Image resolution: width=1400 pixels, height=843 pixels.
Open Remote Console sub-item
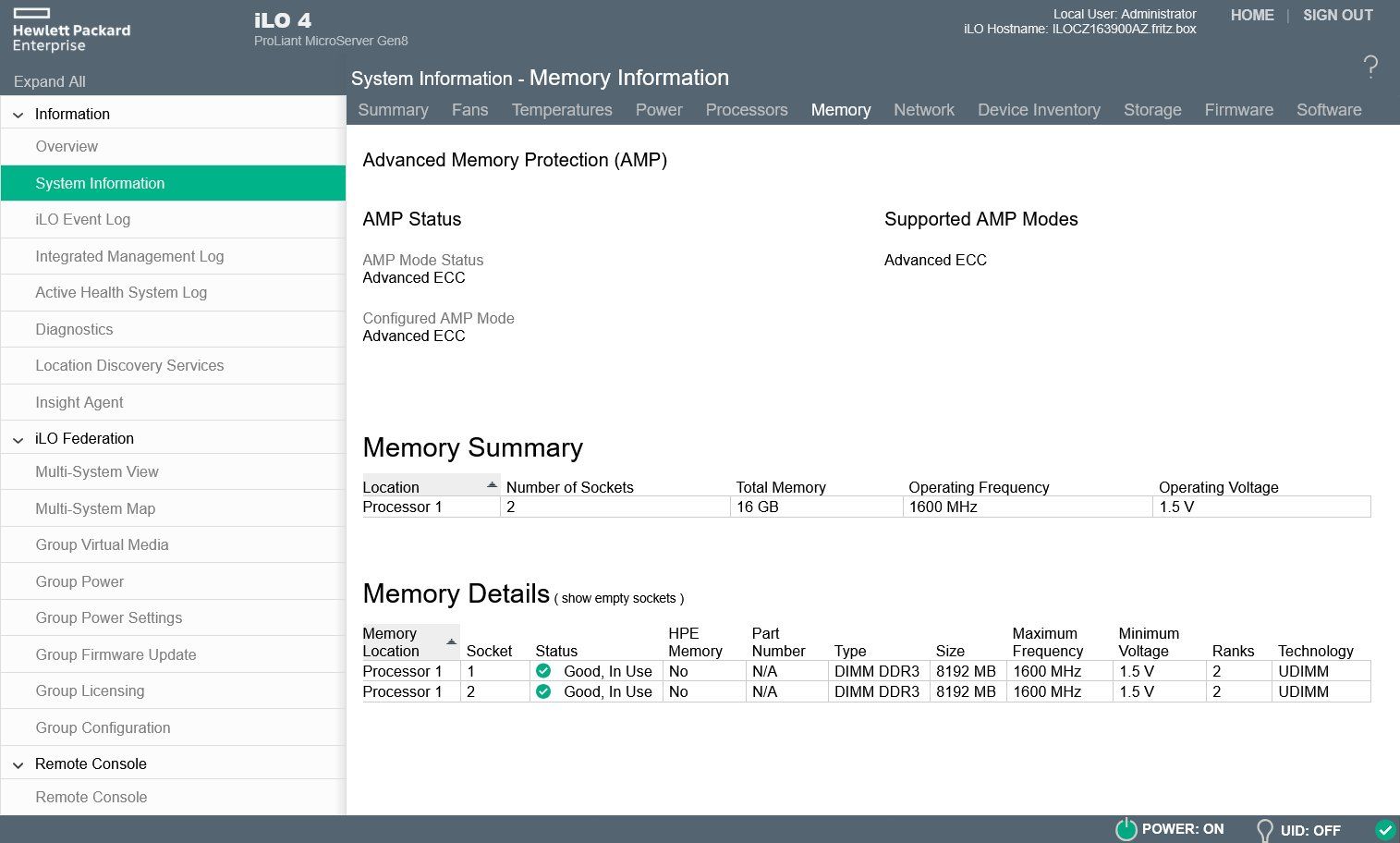(173, 797)
